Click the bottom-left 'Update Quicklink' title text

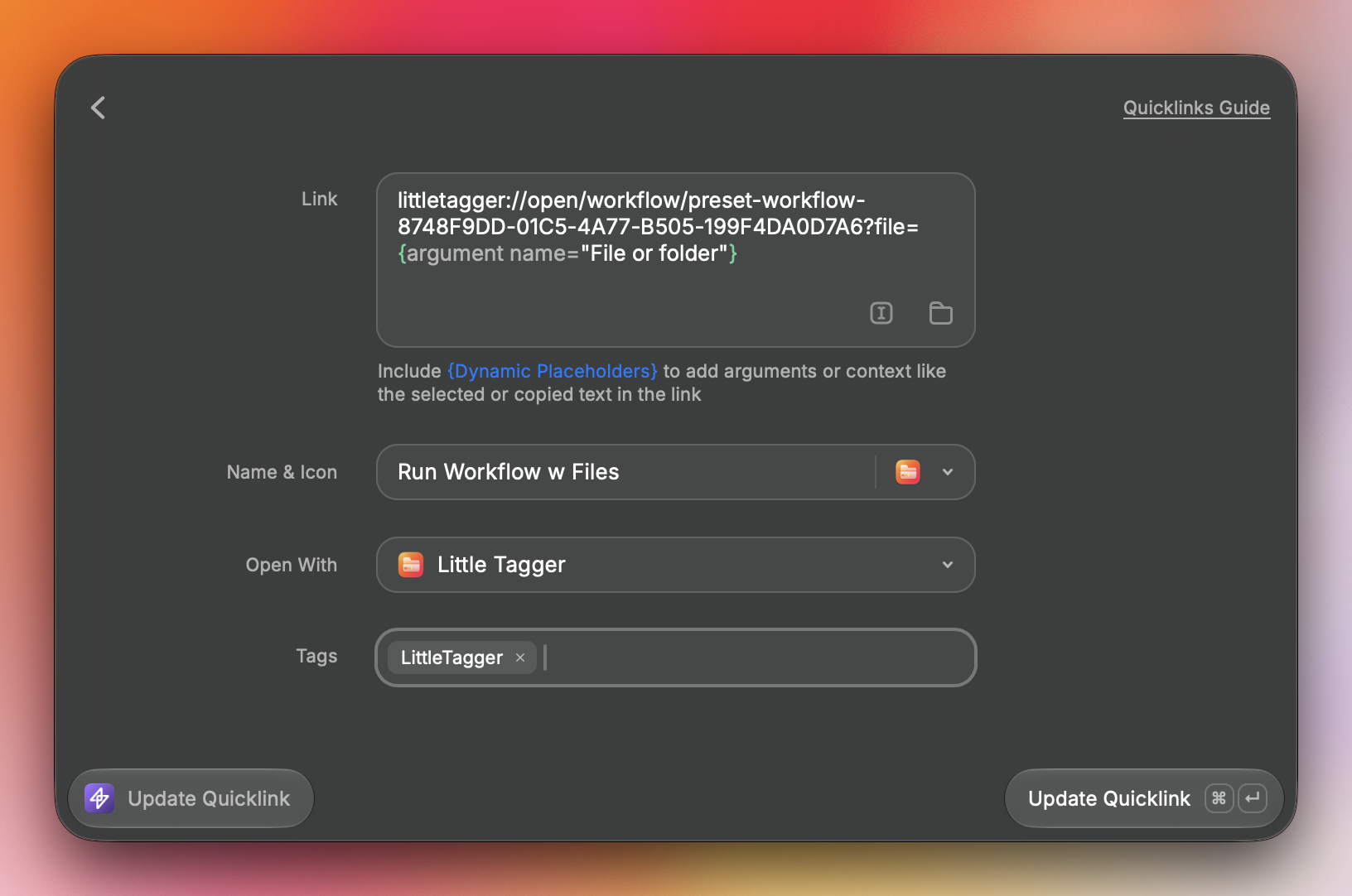209,798
